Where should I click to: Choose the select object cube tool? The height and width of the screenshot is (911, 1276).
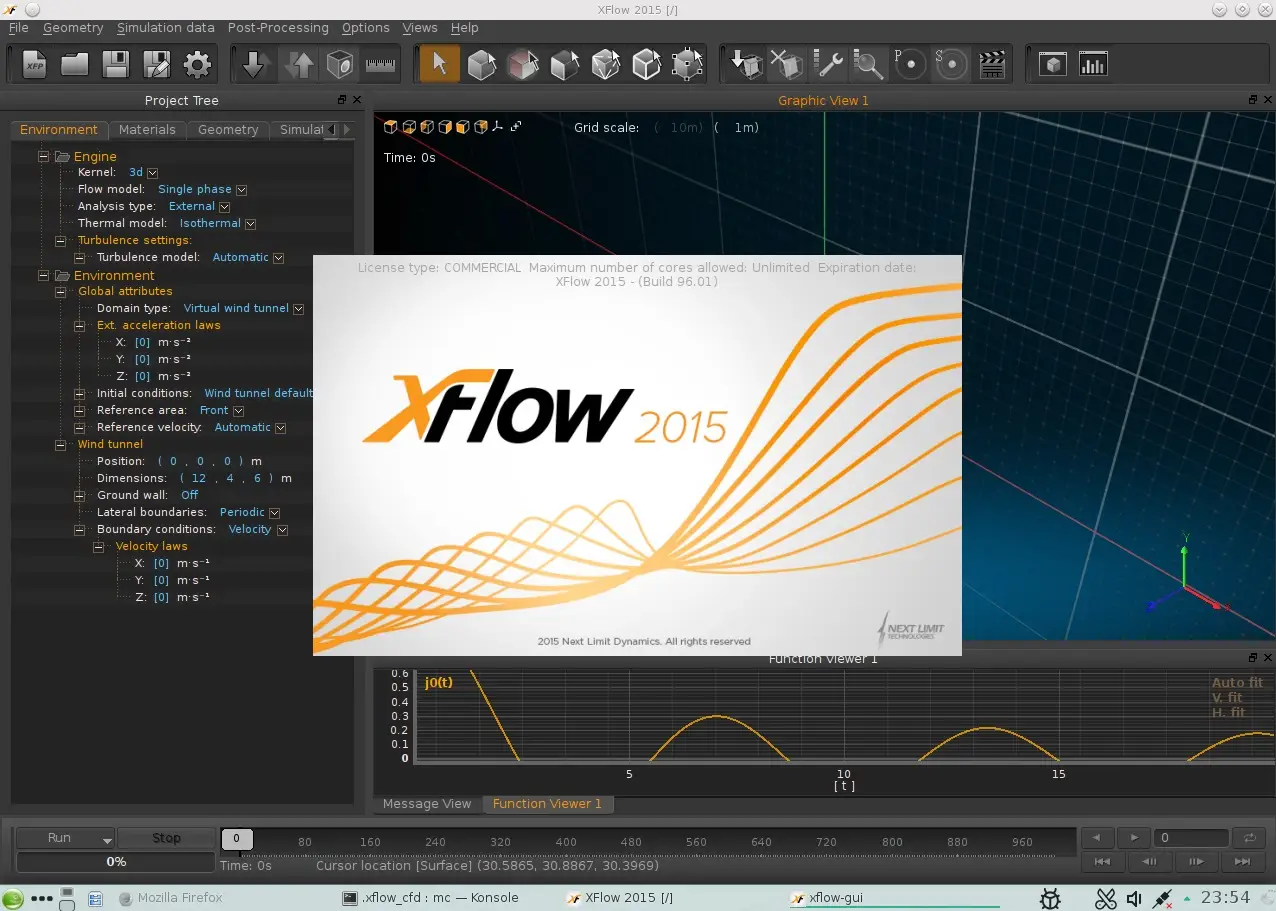(482, 65)
